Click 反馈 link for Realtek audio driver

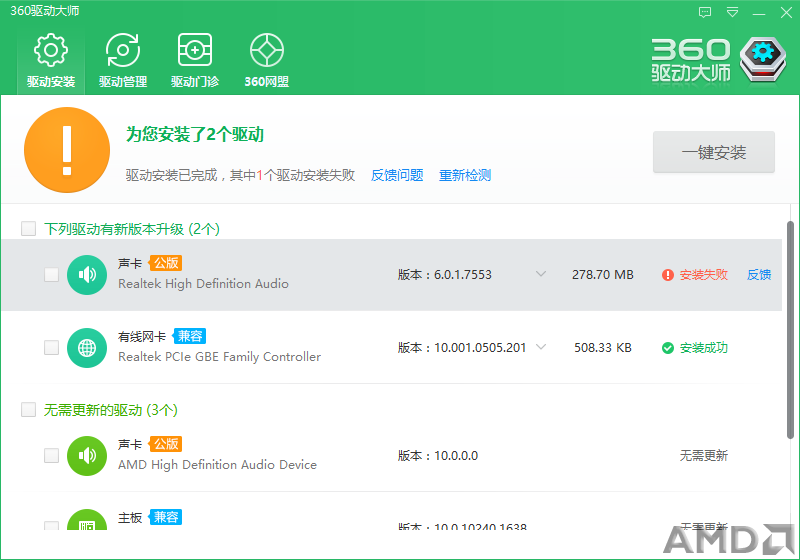[759, 275]
